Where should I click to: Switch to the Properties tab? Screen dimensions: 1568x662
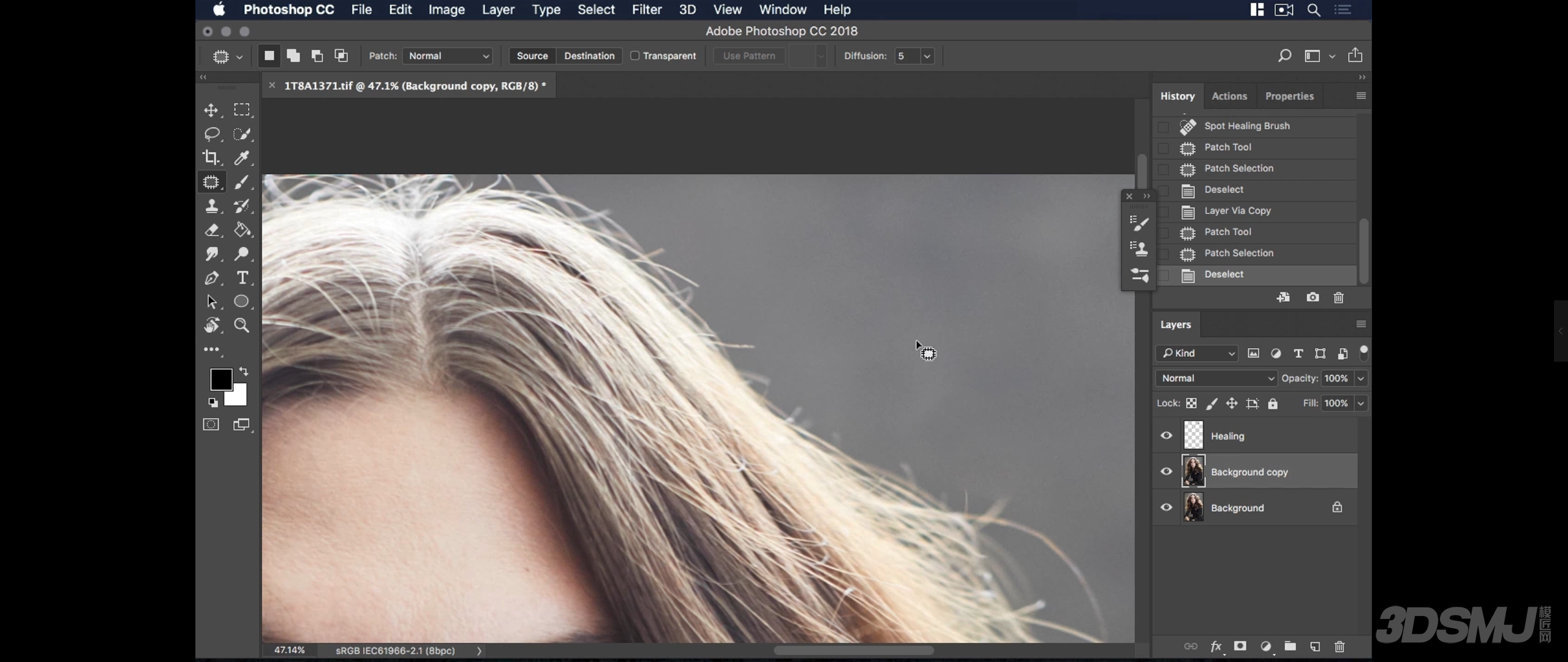point(1289,96)
